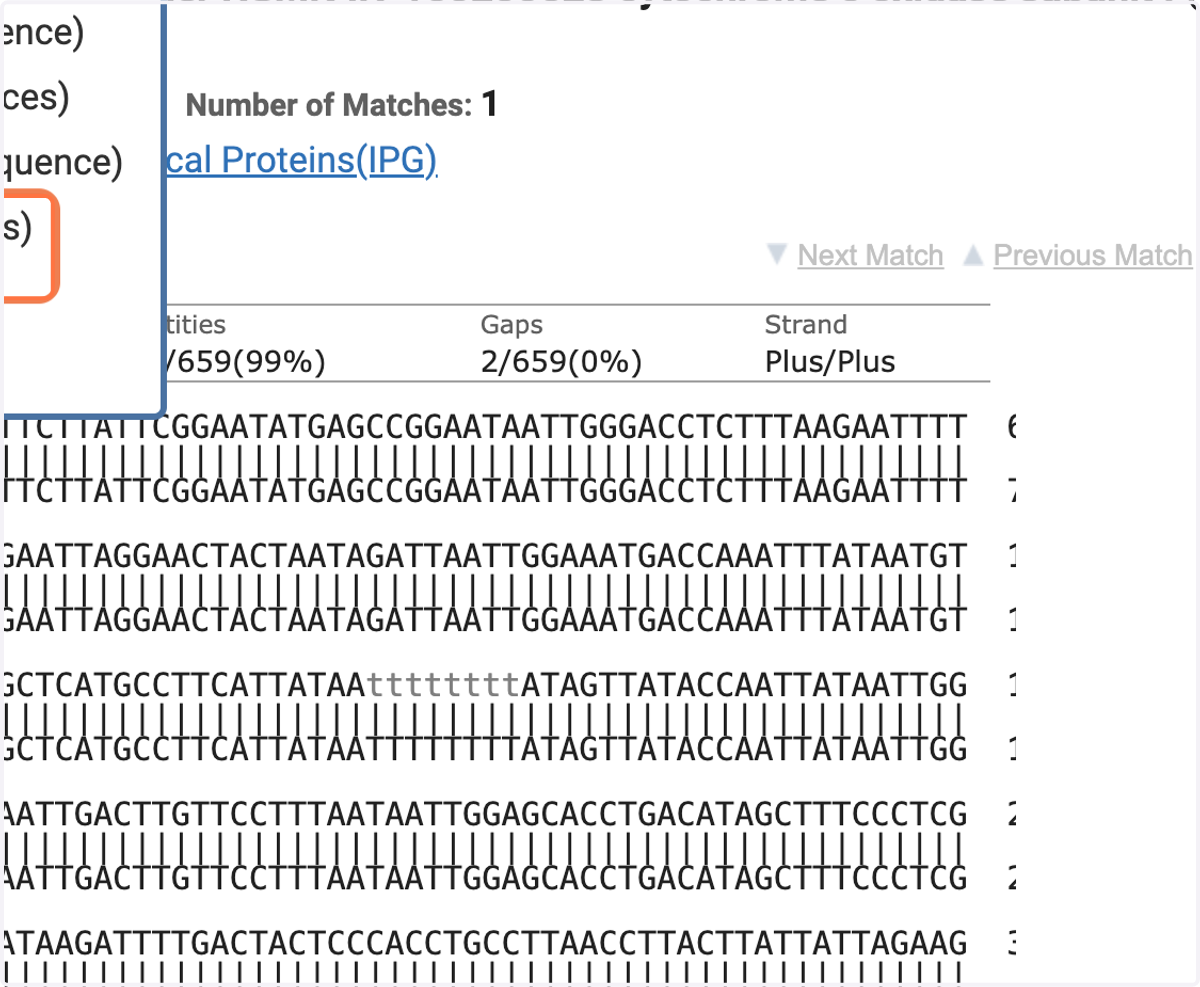Click the query sequence line ending TATAATGT
This screenshot has width=1200, height=987.
click(x=485, y=556)
